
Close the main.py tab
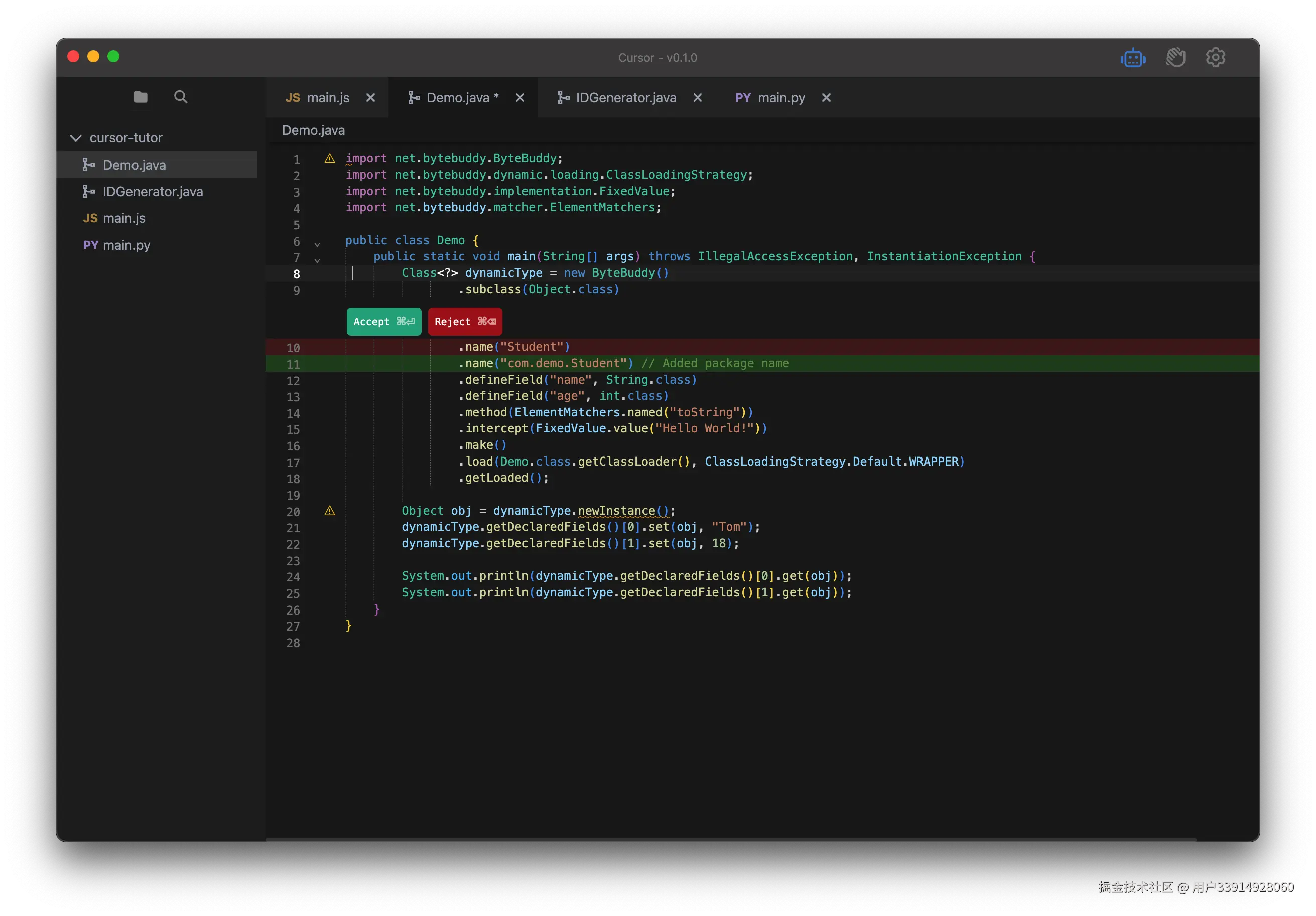[826, 98]
